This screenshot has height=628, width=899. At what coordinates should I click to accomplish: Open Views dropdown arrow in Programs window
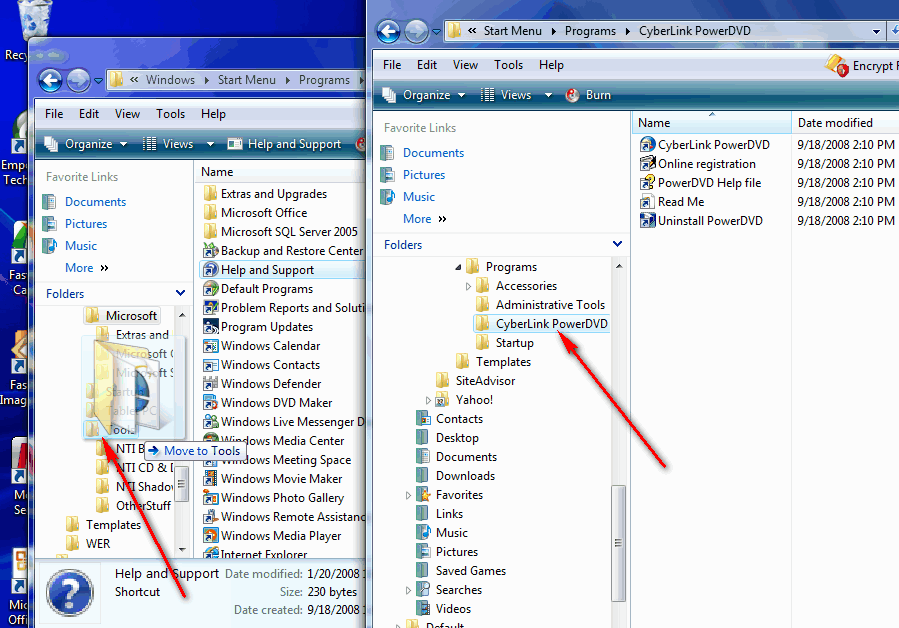(x=210, y=144)
